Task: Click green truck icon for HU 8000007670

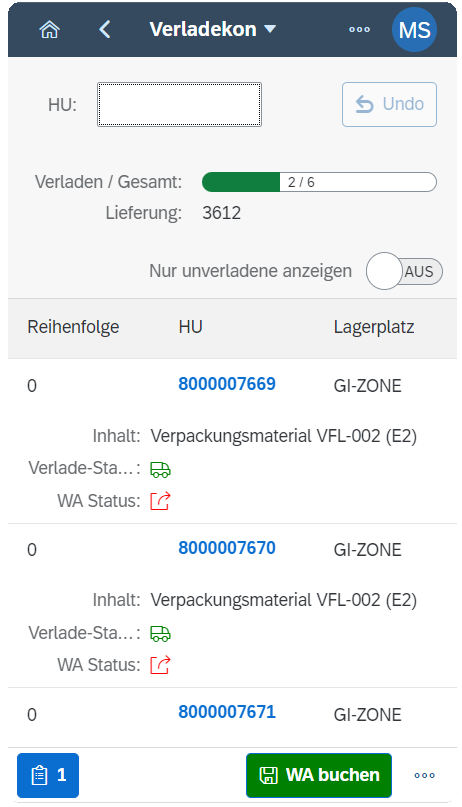Action: click(x=160, y=634)
